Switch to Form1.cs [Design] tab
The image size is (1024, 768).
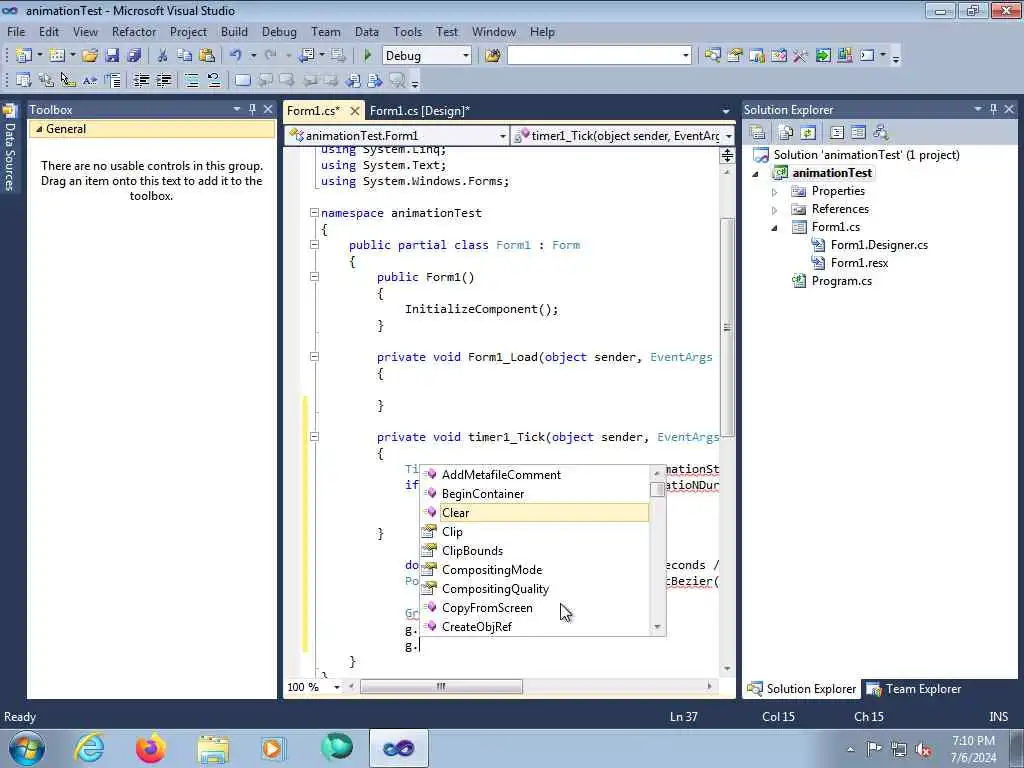(x=419, y=111)
